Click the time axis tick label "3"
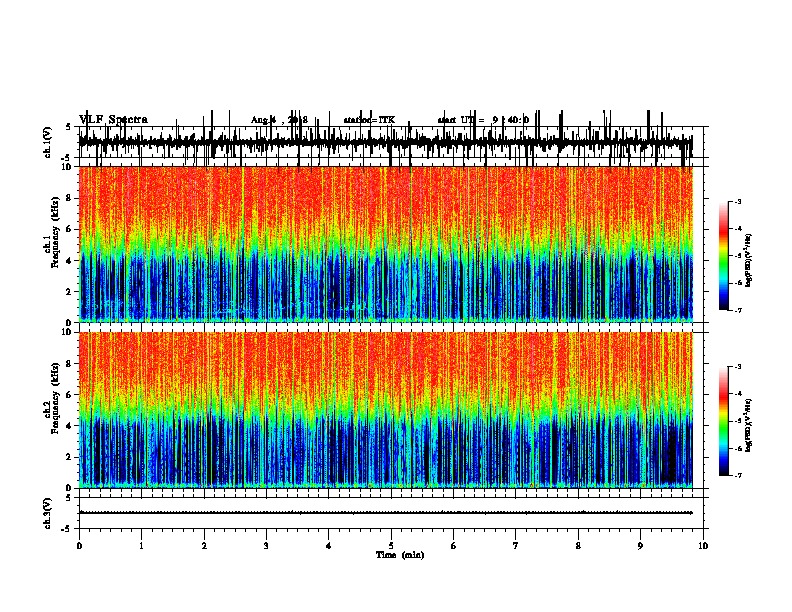 pos(266,546)
